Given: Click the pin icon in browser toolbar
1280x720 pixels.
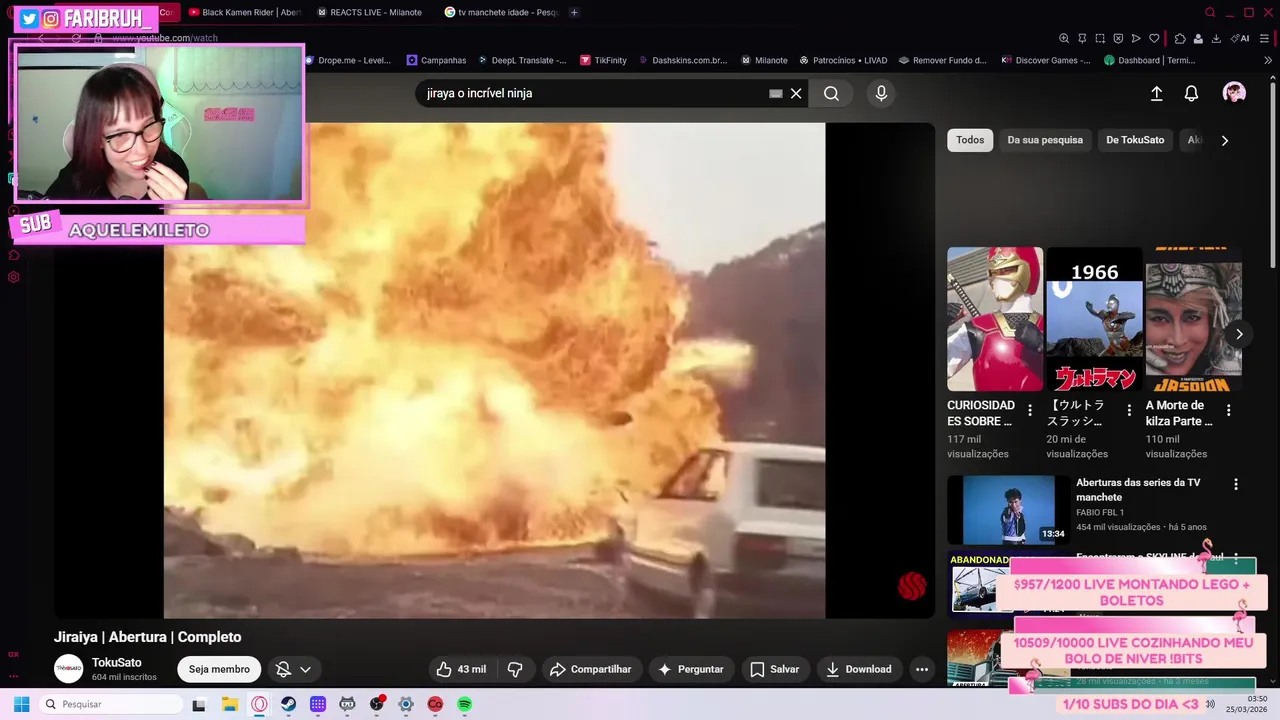Looking at the screenshot, I should click(x=1082, y=38).
